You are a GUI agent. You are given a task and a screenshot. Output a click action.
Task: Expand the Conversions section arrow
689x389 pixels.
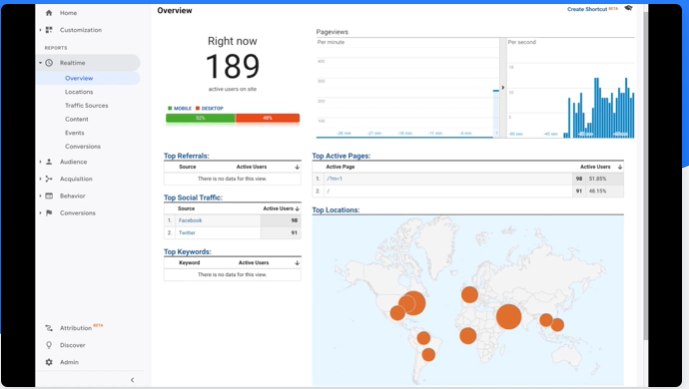40,213
